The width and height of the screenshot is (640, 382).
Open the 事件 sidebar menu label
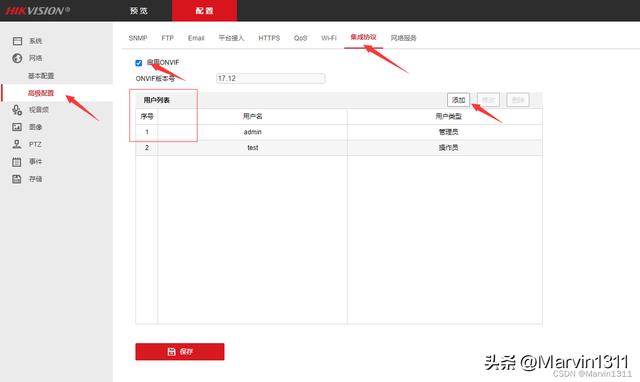click(36, 162)
